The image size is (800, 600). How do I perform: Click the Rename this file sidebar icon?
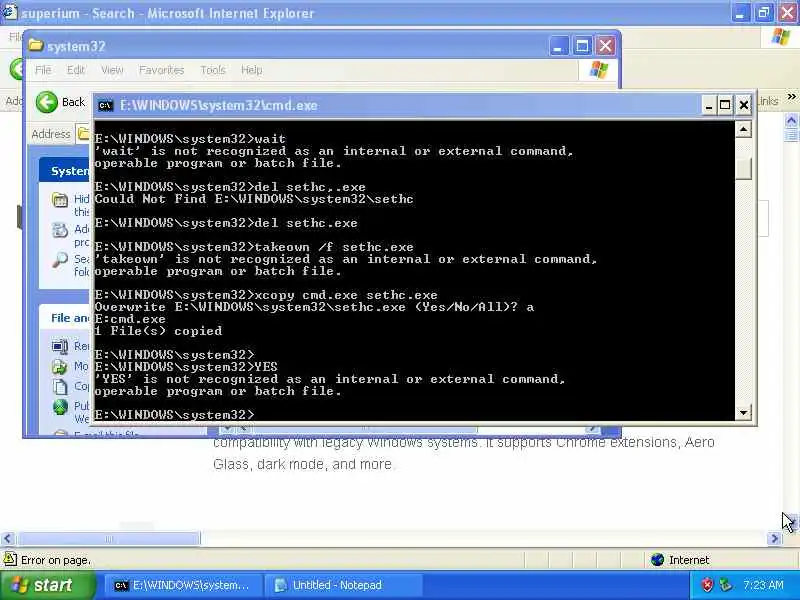(60, 347)
